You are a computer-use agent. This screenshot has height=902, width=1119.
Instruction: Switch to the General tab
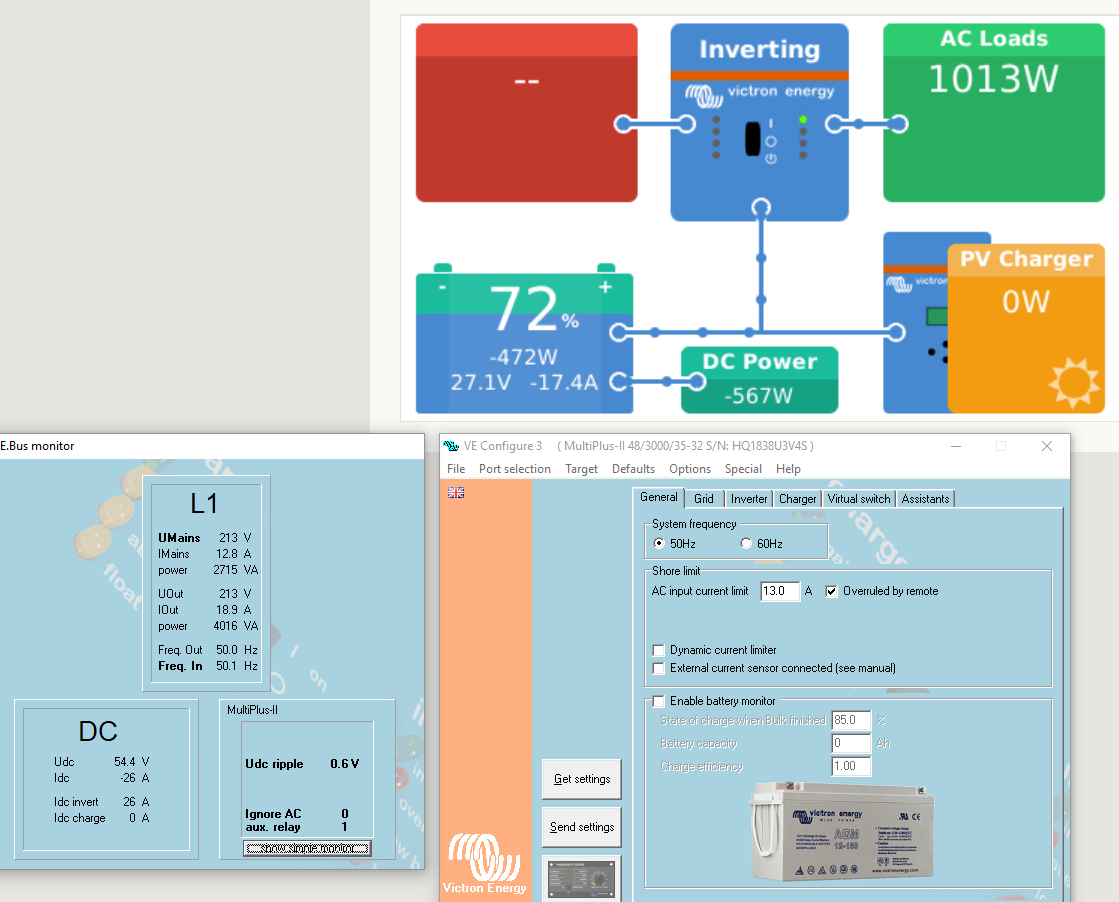(x=659, y=497)
